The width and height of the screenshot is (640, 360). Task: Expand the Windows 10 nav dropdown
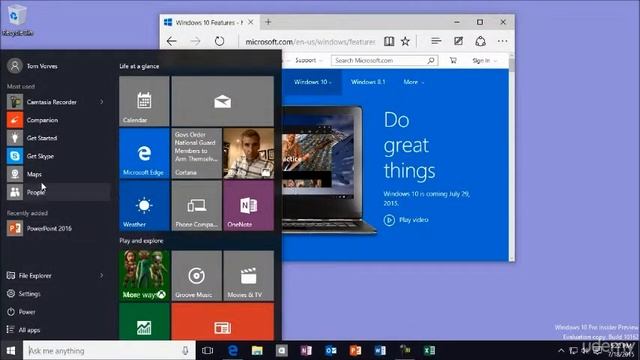[x=313, y=82]
